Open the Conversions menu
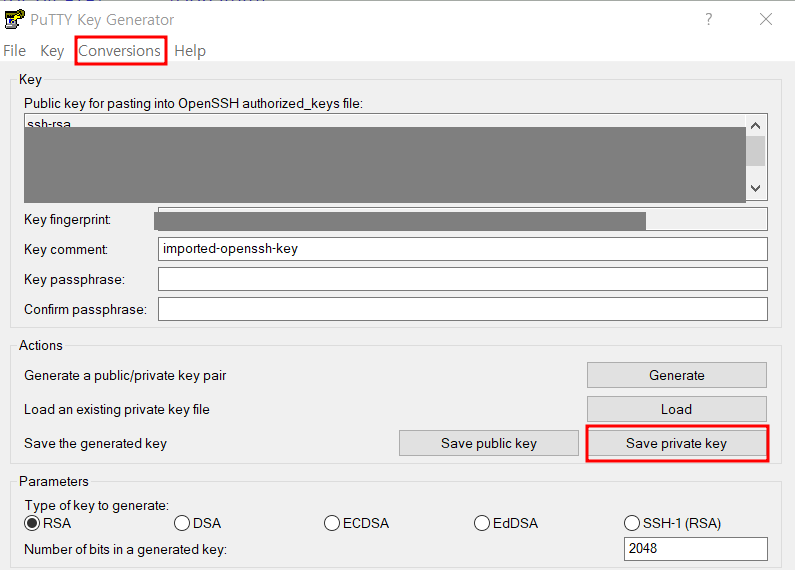This screenshot has height=570, width=795. click(x=120, y=51)
